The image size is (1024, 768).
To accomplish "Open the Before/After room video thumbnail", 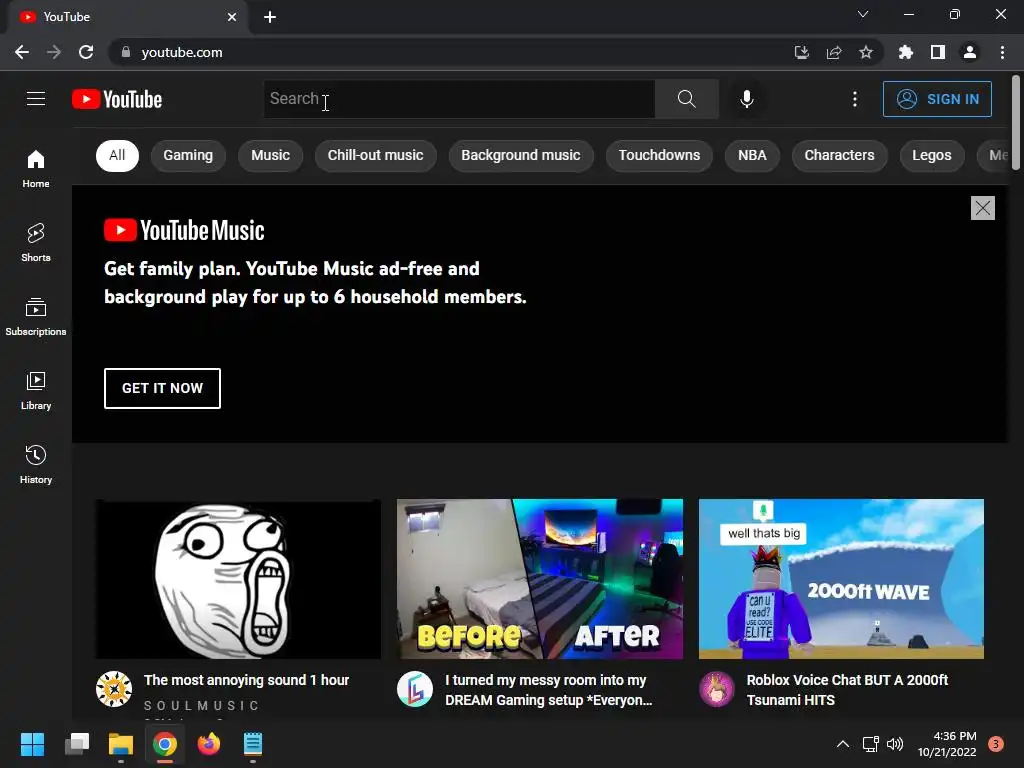I will (x=540, y=579).
